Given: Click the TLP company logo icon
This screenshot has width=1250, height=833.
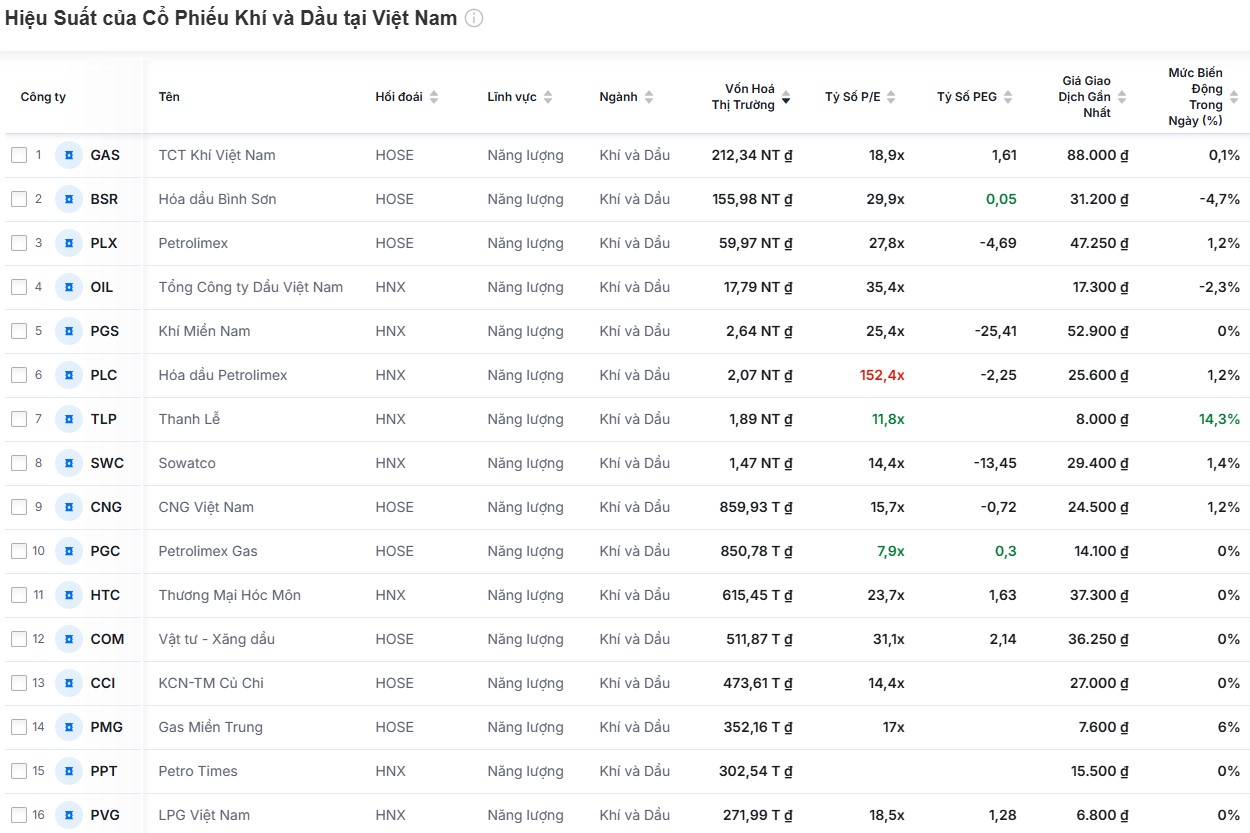Looking at the screenshot, I should click(x=69, y=419).
